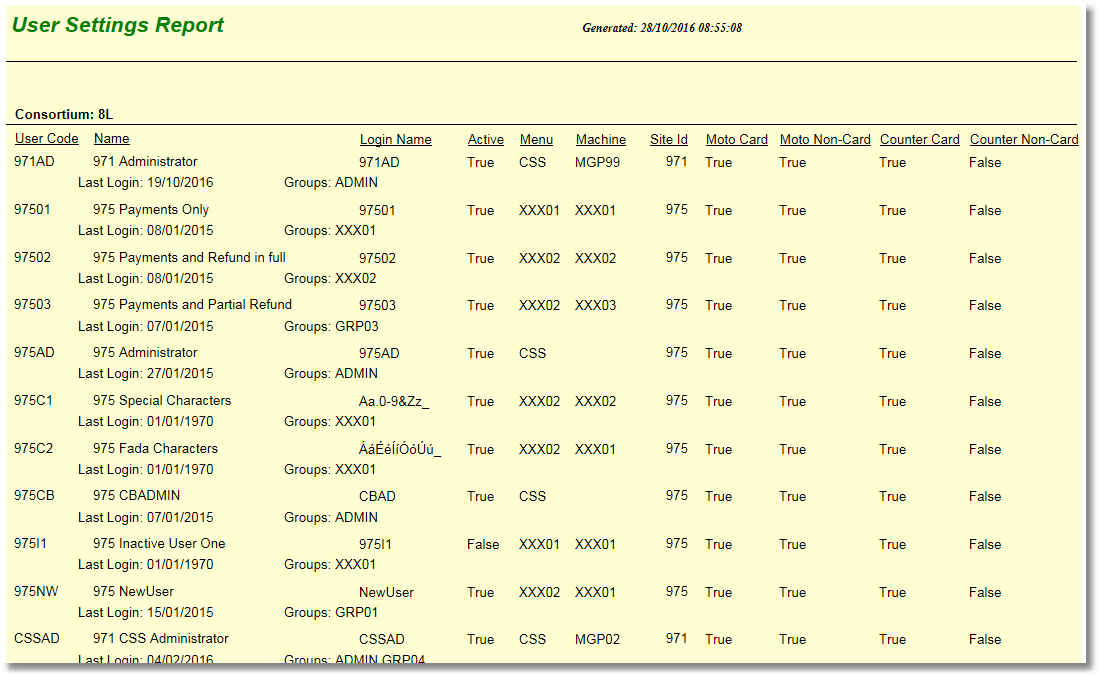
Task: Click the Menu column header
Action: [536, 140]
